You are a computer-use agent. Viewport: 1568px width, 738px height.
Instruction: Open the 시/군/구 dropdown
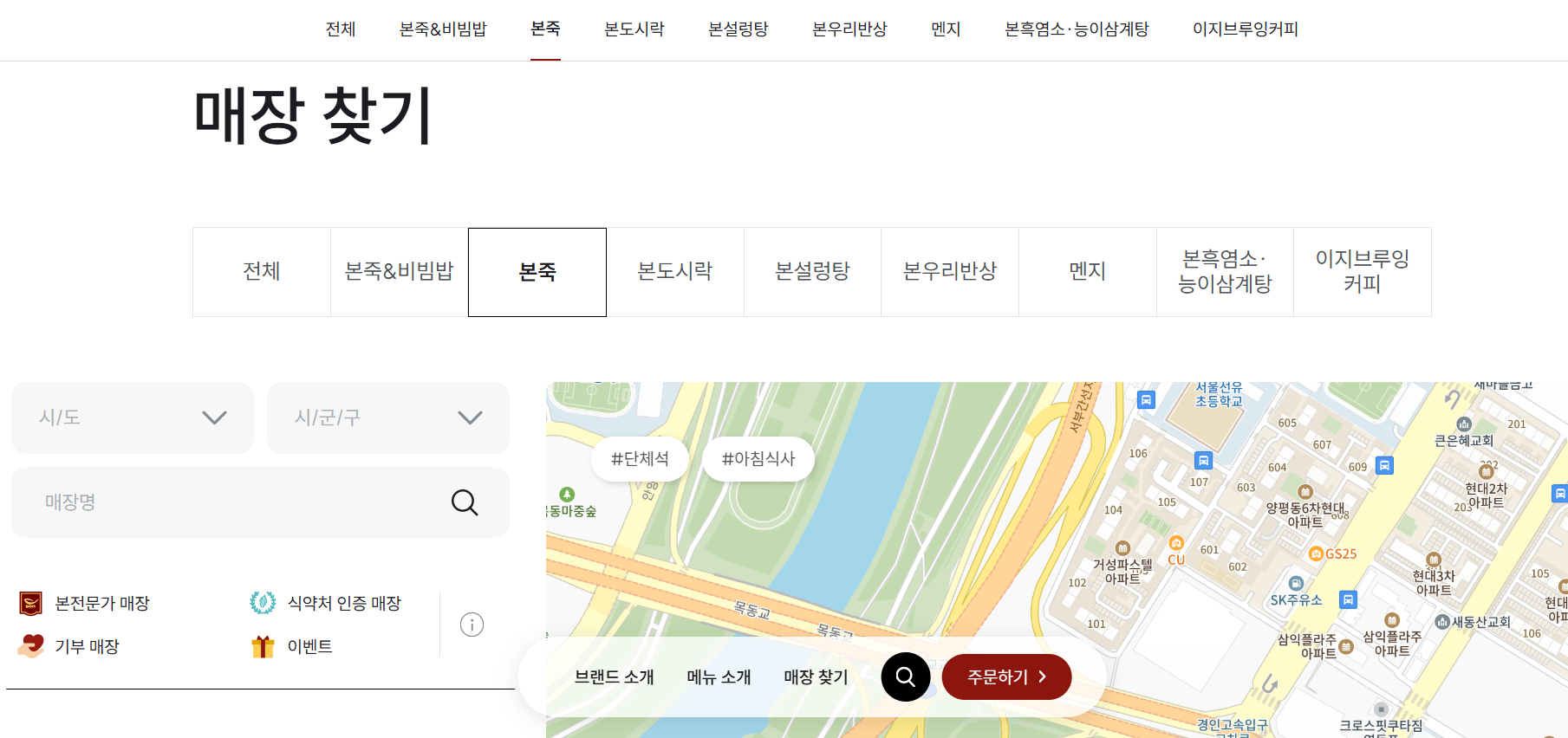click(x=388, y=418)
